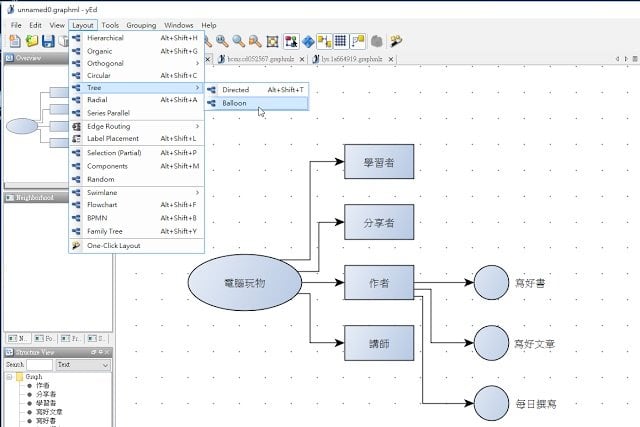Click the Structure View search field
This screenshot has height=427, width=640.
tap(39, 365)
